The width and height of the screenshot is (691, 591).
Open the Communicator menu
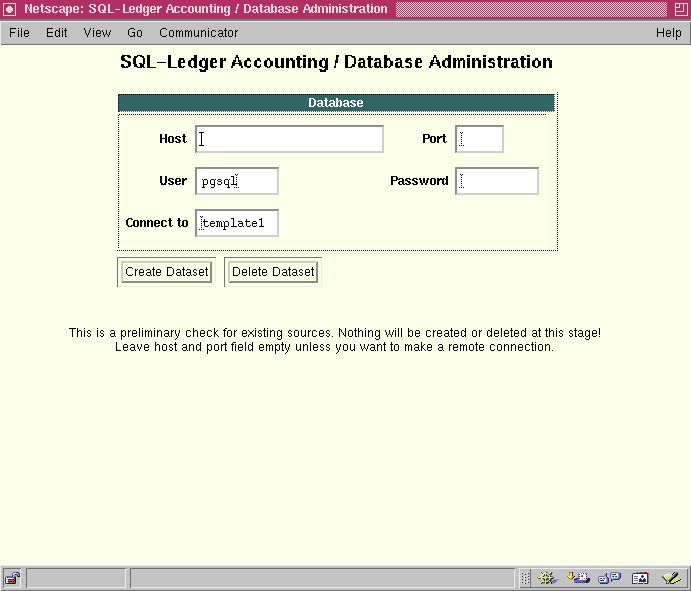pyautogui.click(x=198, y=33)
